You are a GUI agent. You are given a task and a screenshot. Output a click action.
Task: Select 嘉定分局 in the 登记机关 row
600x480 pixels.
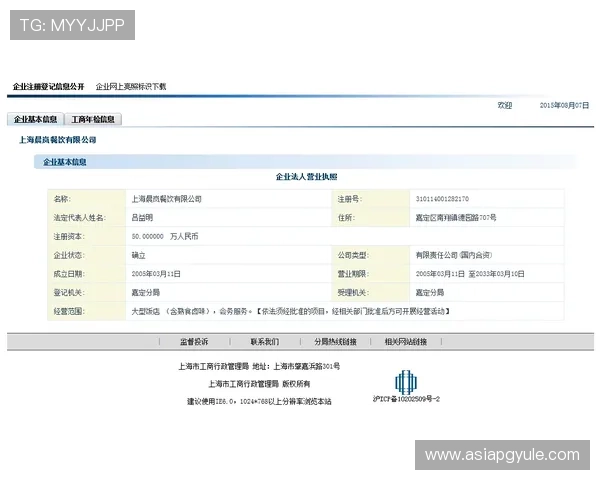(146, 293)
